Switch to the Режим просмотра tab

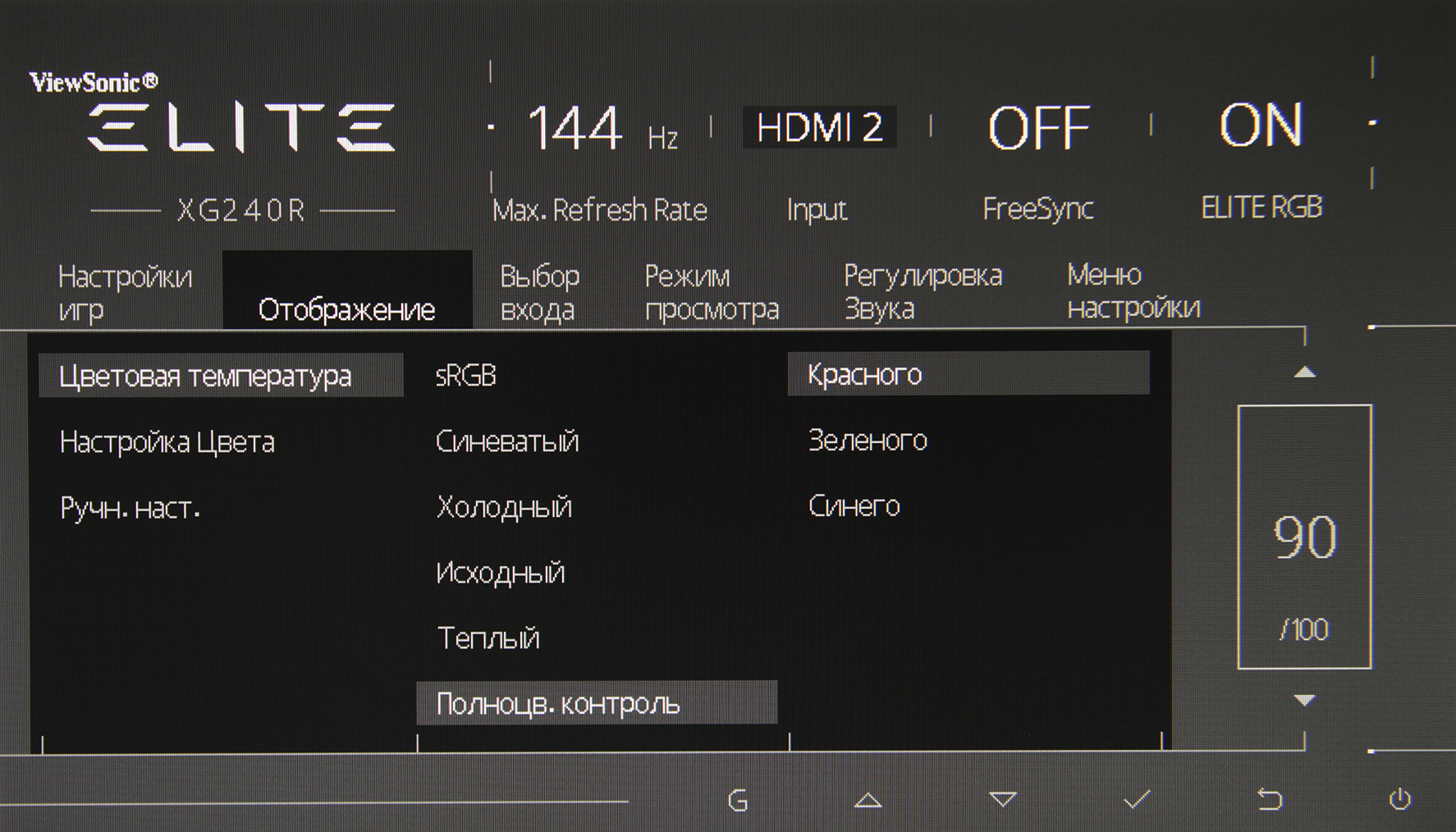[712, 293]
